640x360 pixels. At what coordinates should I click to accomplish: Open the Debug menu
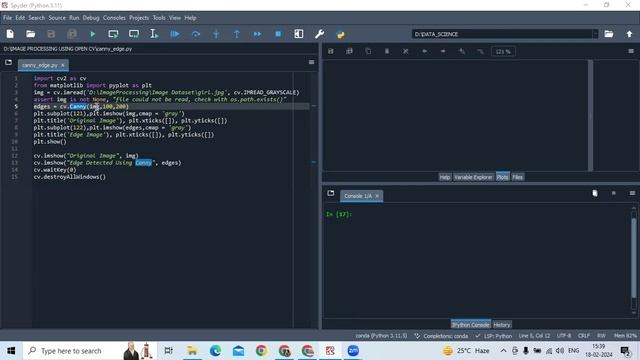(91, 18)
